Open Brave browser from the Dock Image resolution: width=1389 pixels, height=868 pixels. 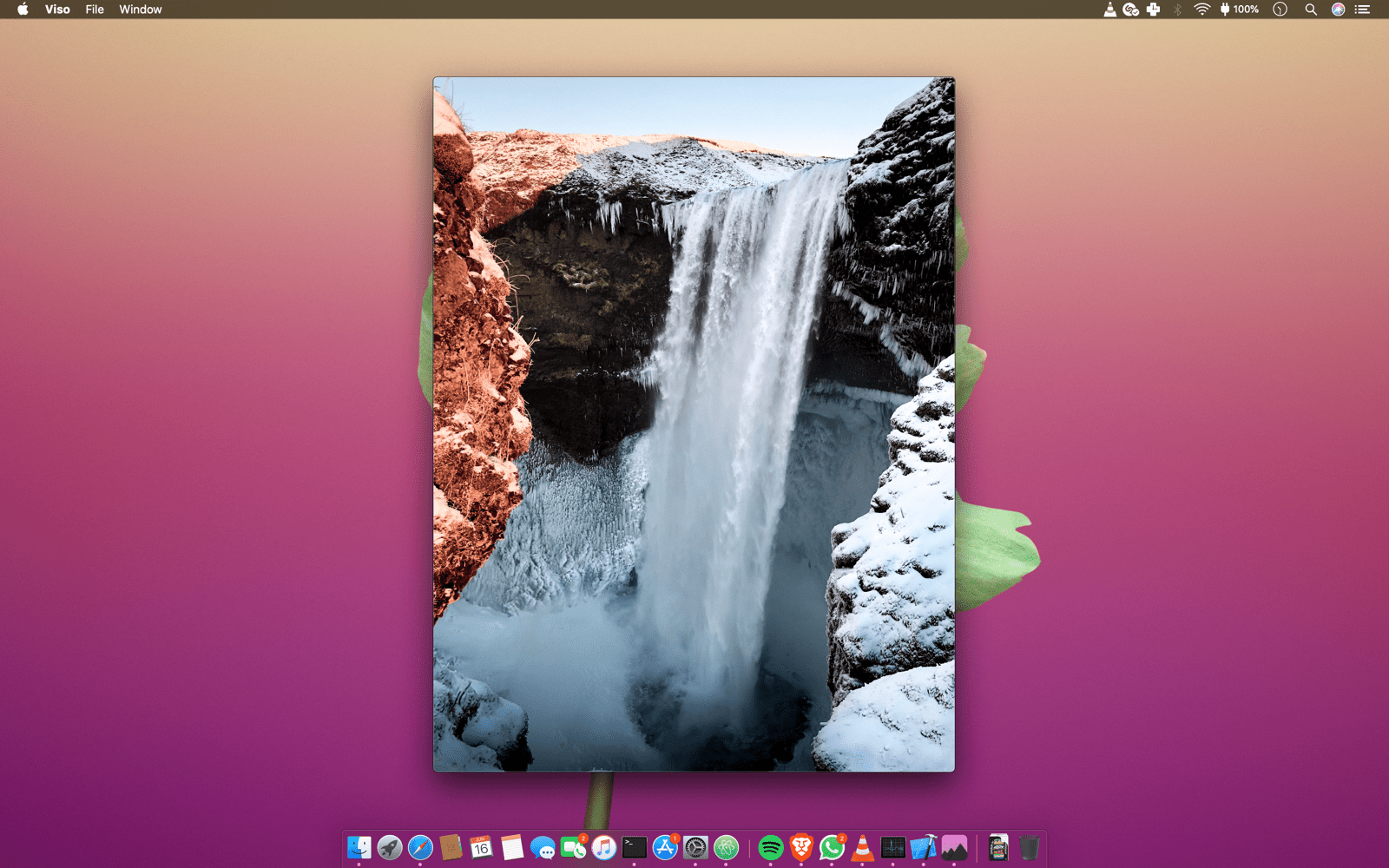pos(801,847)
